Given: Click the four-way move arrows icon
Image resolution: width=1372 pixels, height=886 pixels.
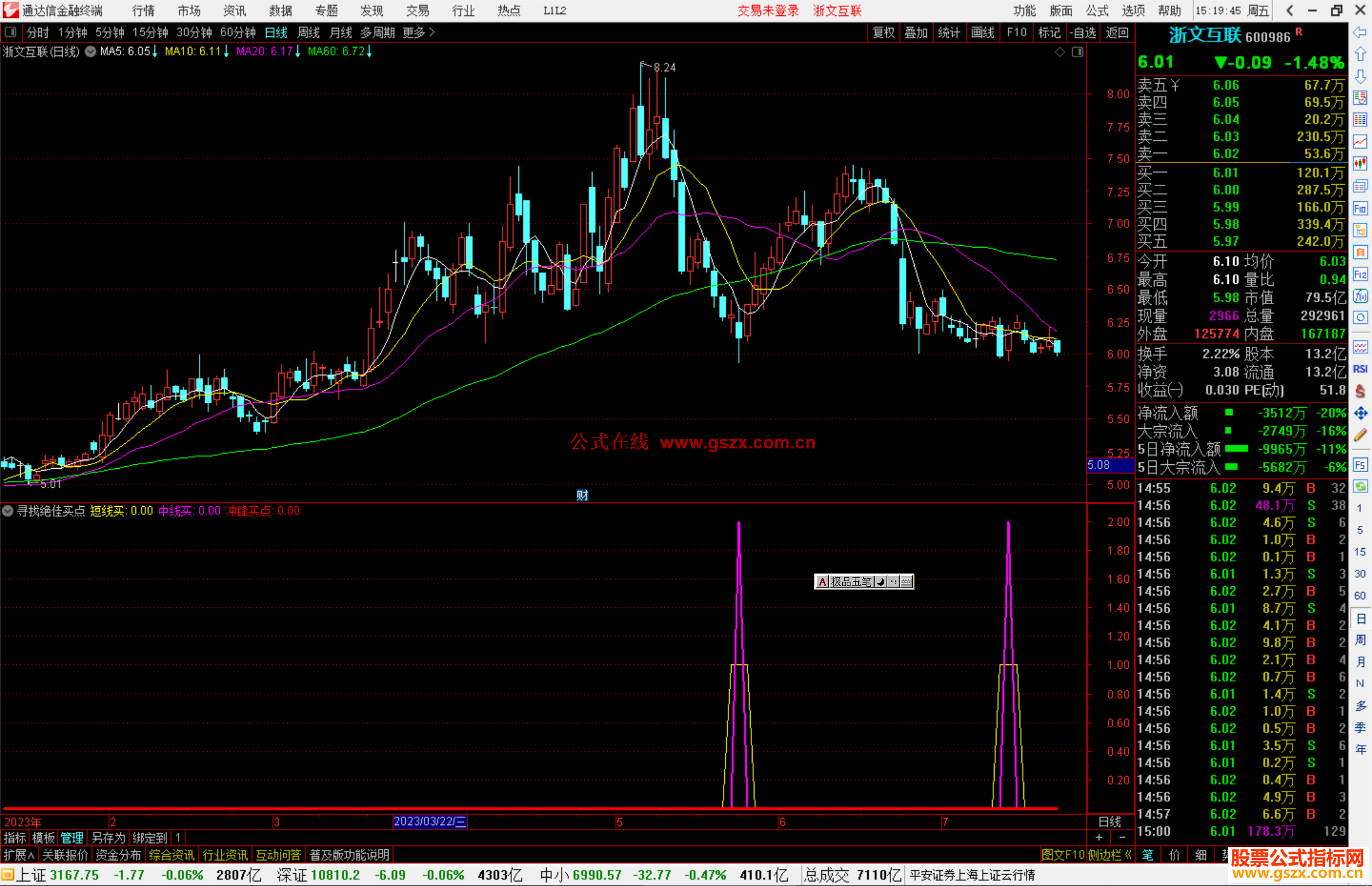Looking at the screenshot, I should (1360, 413).
